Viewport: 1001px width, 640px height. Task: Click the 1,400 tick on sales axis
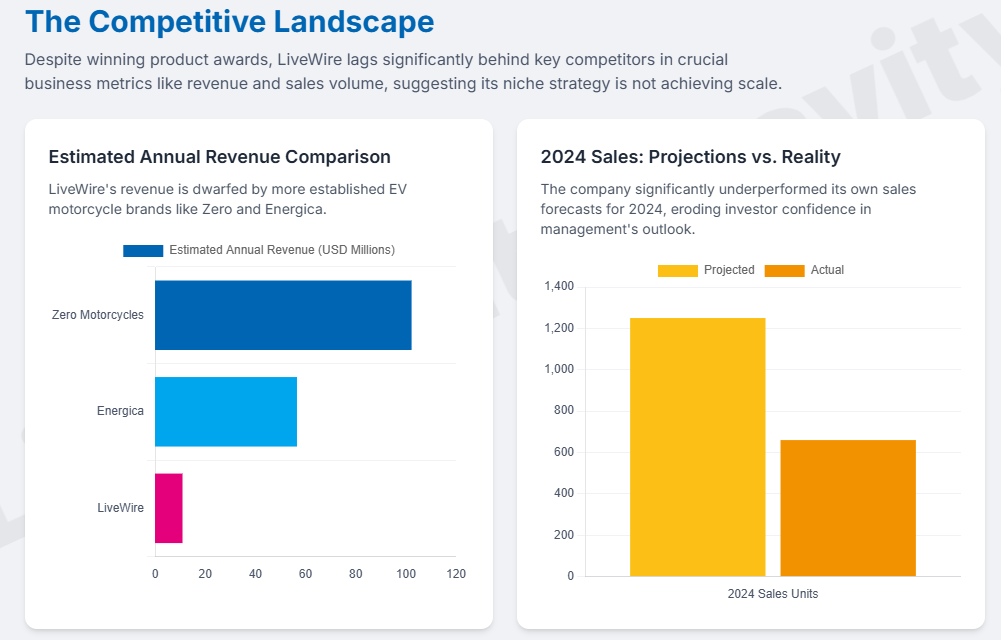(x=559, y=287)
